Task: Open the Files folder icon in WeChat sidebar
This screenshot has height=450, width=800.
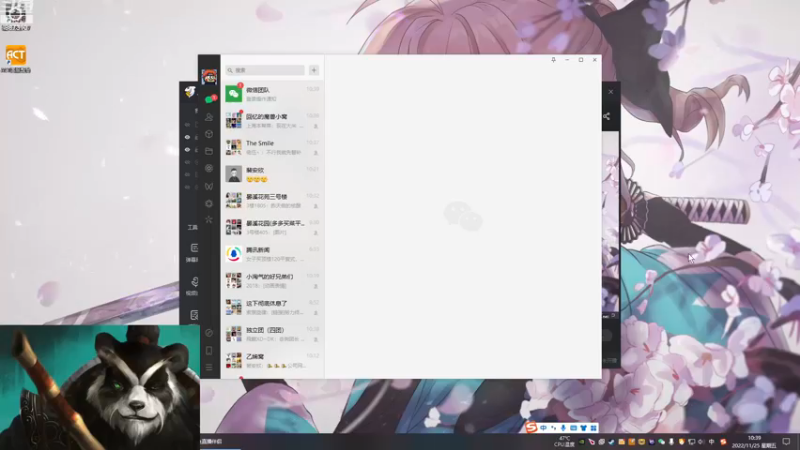Action: tap(209, 151)
